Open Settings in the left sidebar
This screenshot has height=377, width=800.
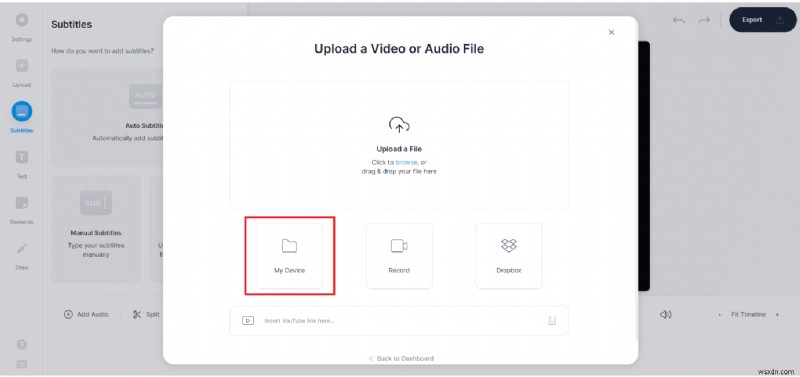click(x=21, y=27)
